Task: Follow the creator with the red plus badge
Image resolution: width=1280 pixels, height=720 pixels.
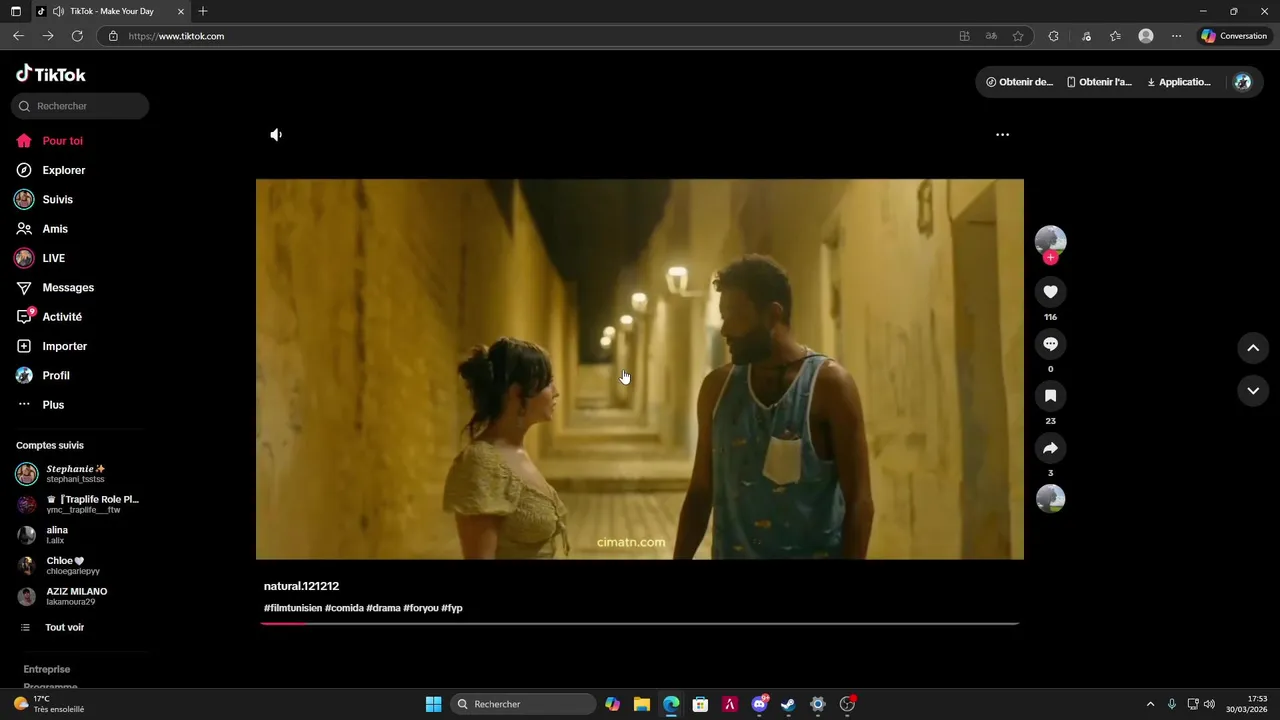Action: [1050, 258]
